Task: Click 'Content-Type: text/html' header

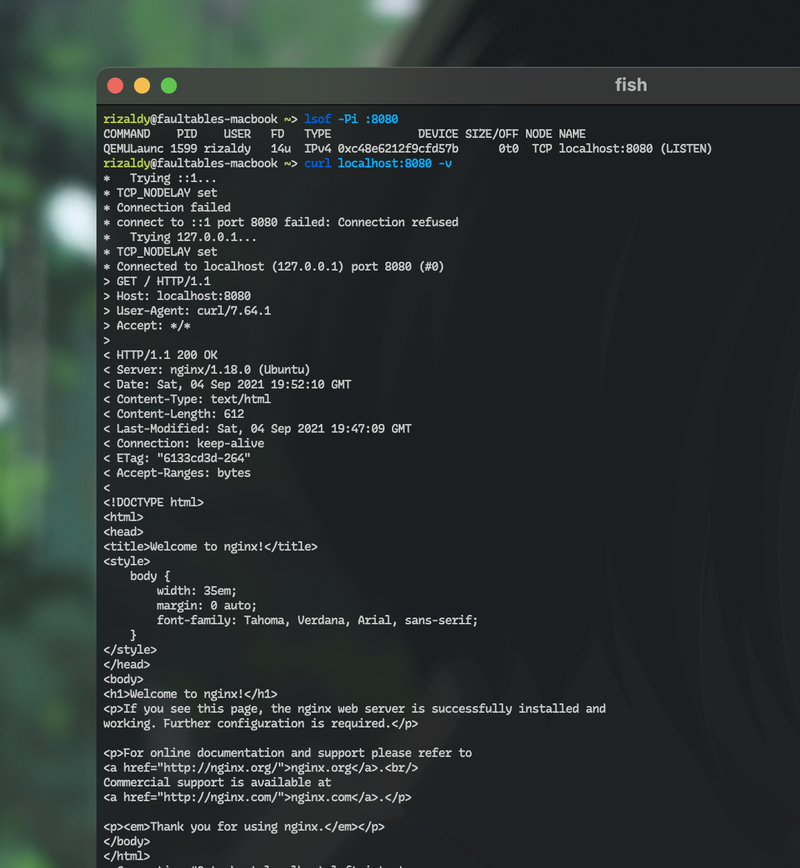Action: pyautogui.click(x=187, y=399)
